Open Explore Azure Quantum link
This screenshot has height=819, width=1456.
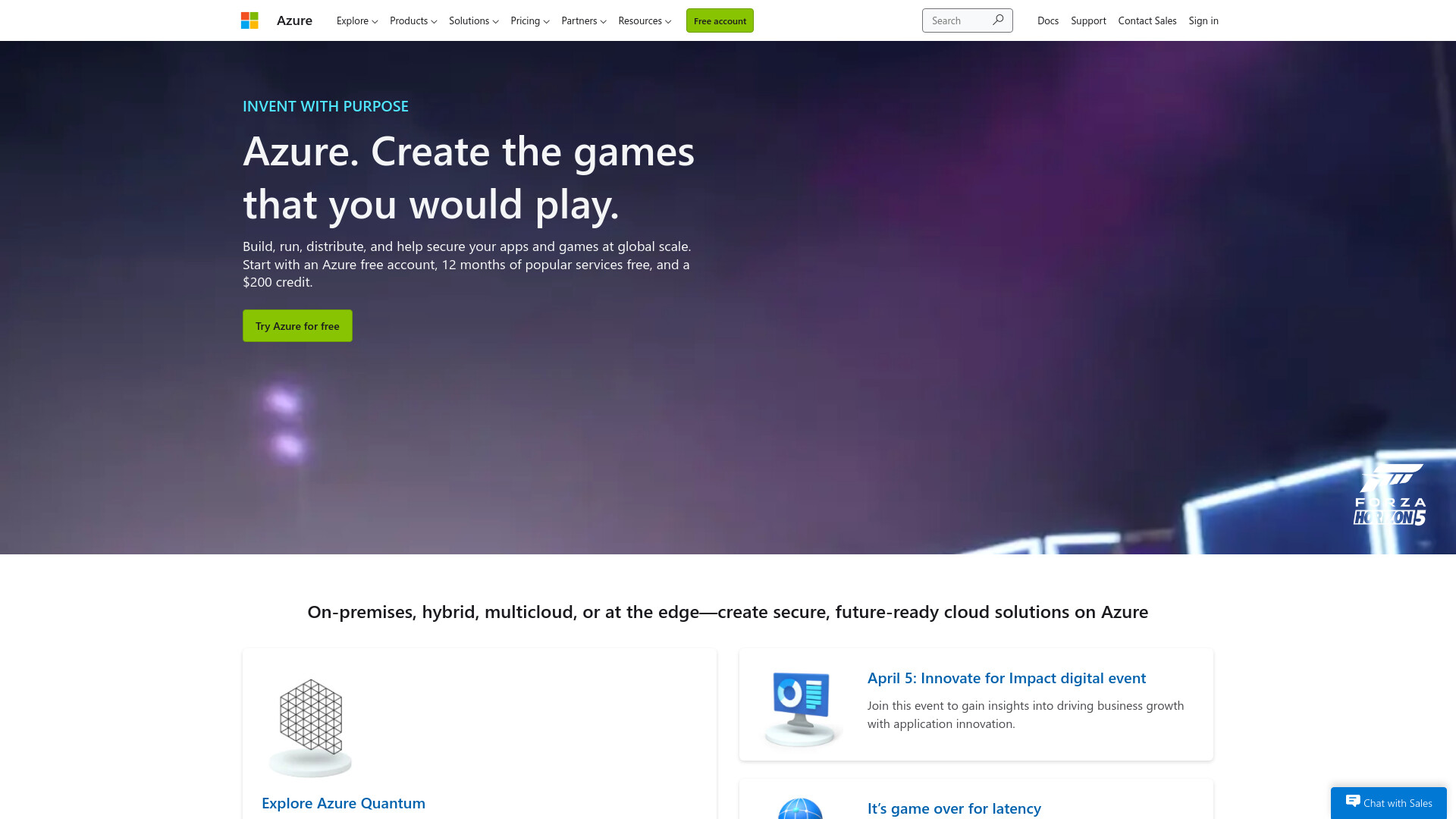[344, 803]
